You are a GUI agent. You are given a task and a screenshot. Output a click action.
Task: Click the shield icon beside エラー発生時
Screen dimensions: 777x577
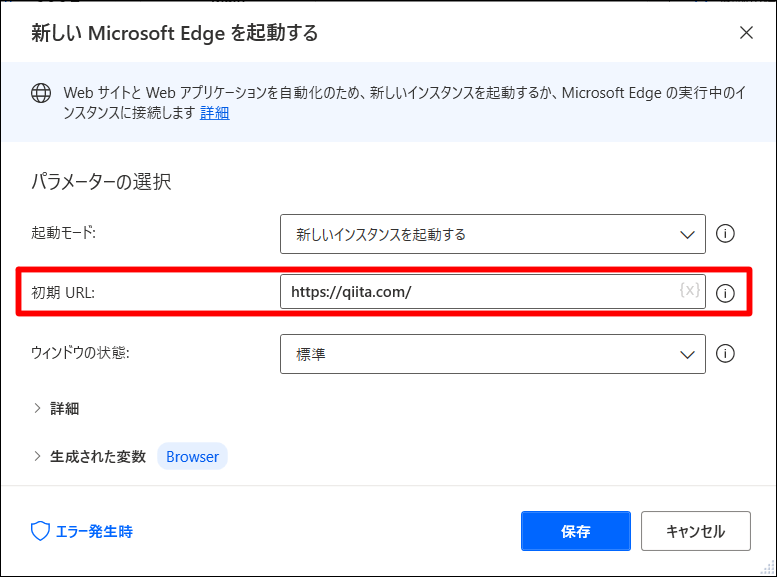[x=40, y=531]
